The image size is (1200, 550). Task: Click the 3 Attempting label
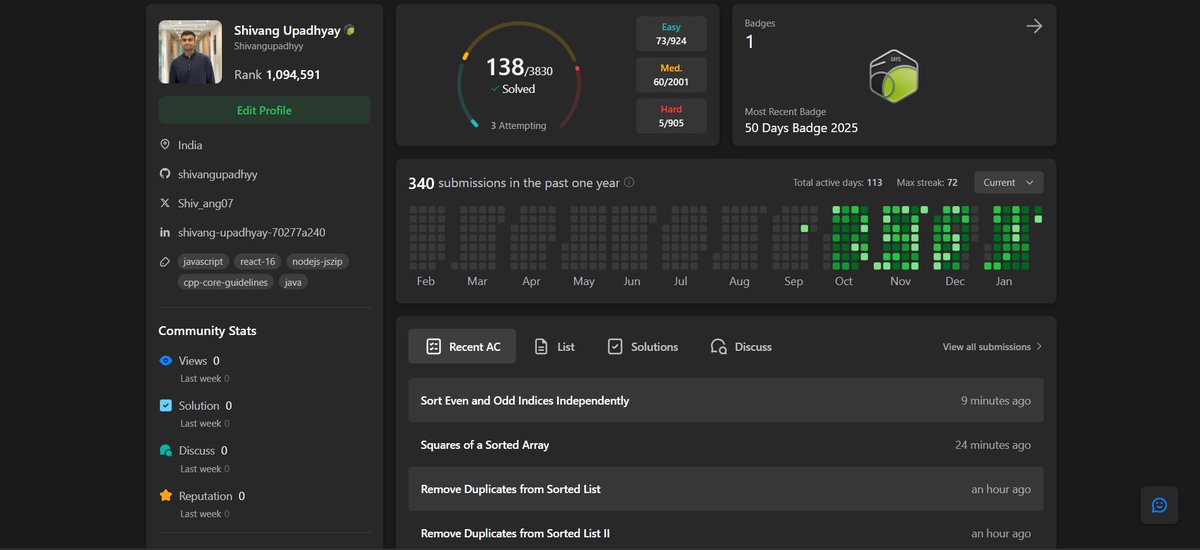(x=518, y=126)
